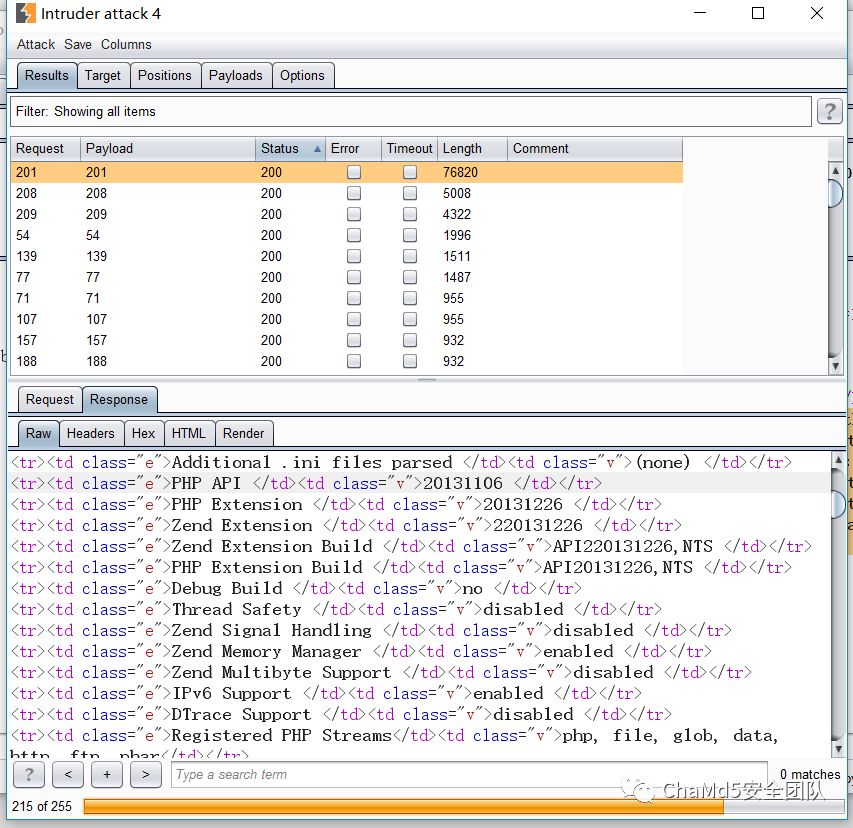Screen dimensions: 853x828
Task: Switch to the HTML view tab
Action: pyautogui.click(x=189, y=434)
